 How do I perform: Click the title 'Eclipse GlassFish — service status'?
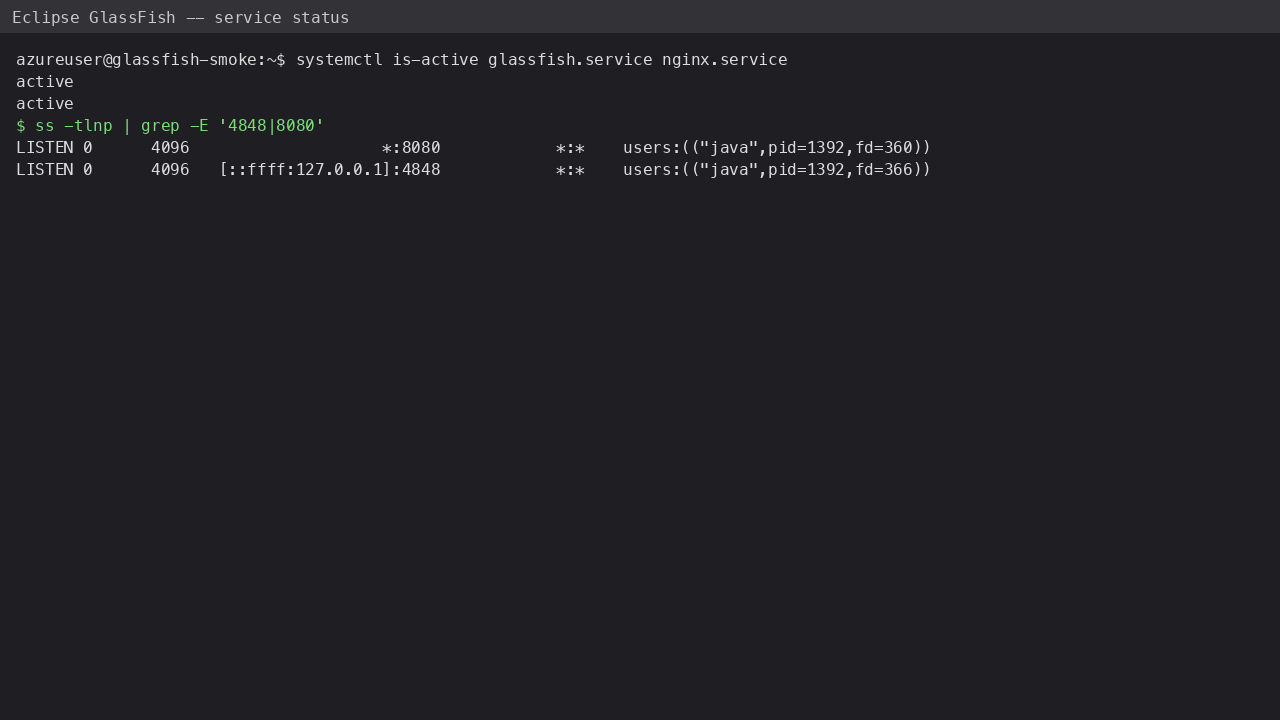pos(181,17)
